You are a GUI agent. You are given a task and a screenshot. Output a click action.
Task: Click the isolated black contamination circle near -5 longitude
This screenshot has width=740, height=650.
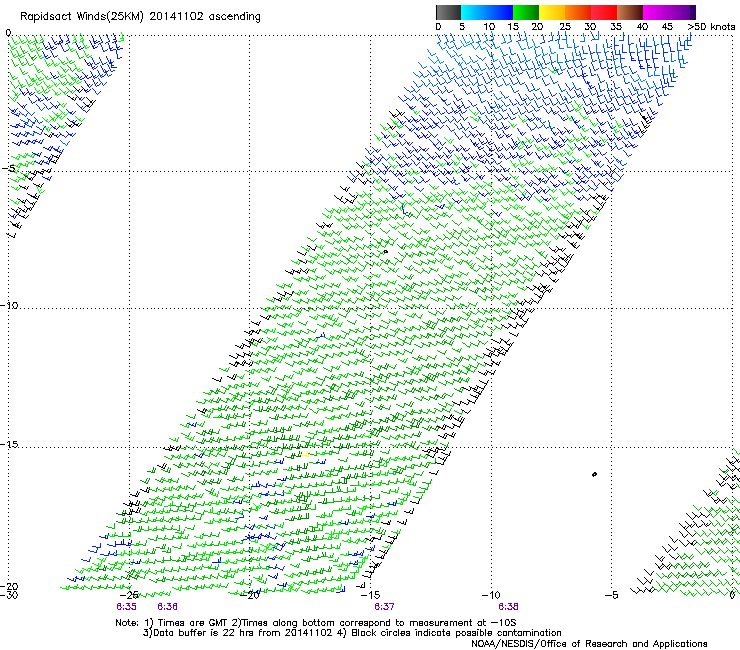point(594,474)
